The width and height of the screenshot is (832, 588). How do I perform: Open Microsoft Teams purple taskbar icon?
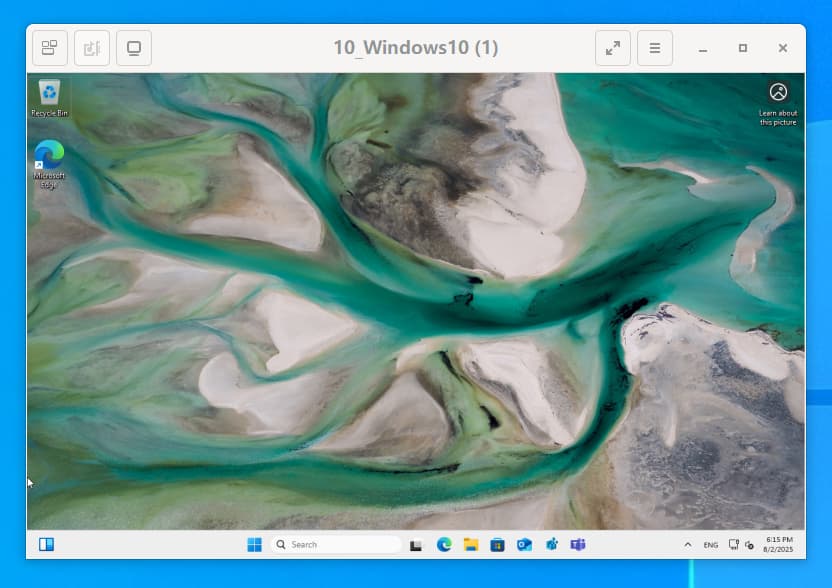click(x=577, y=545)
